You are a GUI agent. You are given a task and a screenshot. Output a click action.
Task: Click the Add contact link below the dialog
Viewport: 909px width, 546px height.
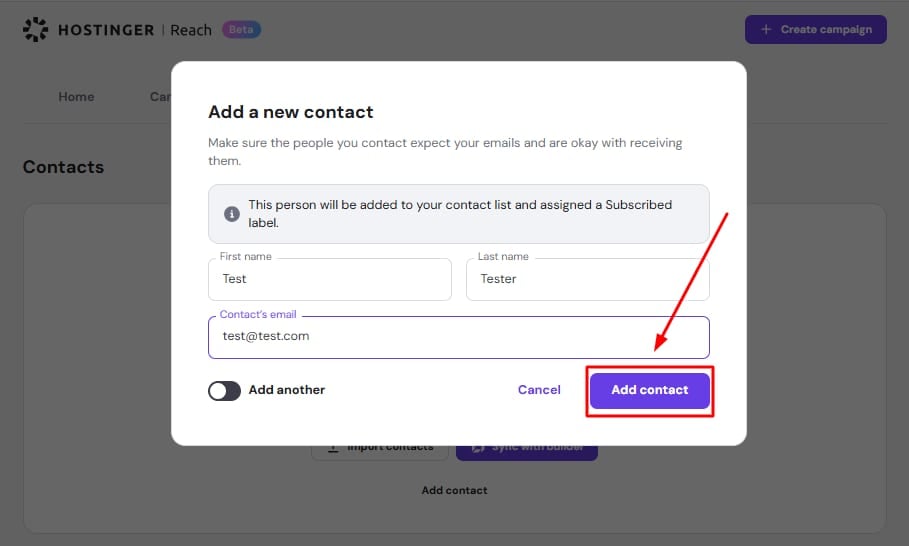pyautogui.click(x=454, y=490)
